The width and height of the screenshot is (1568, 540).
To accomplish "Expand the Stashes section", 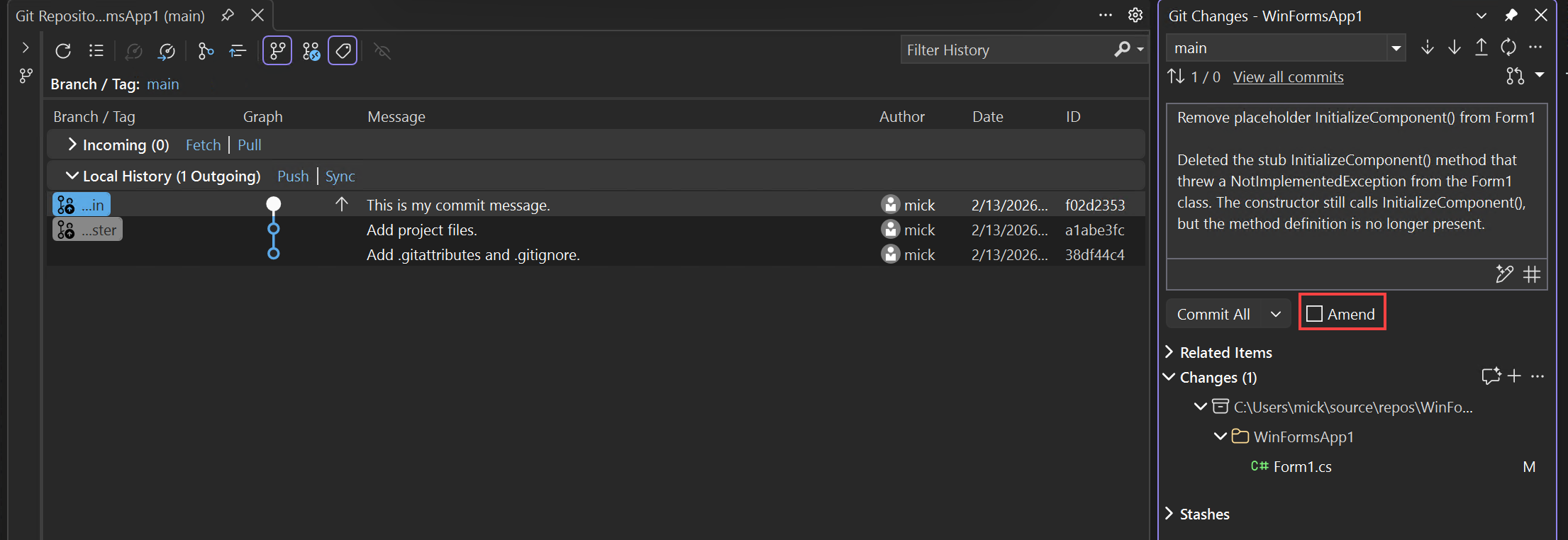I will [1170, 514].
